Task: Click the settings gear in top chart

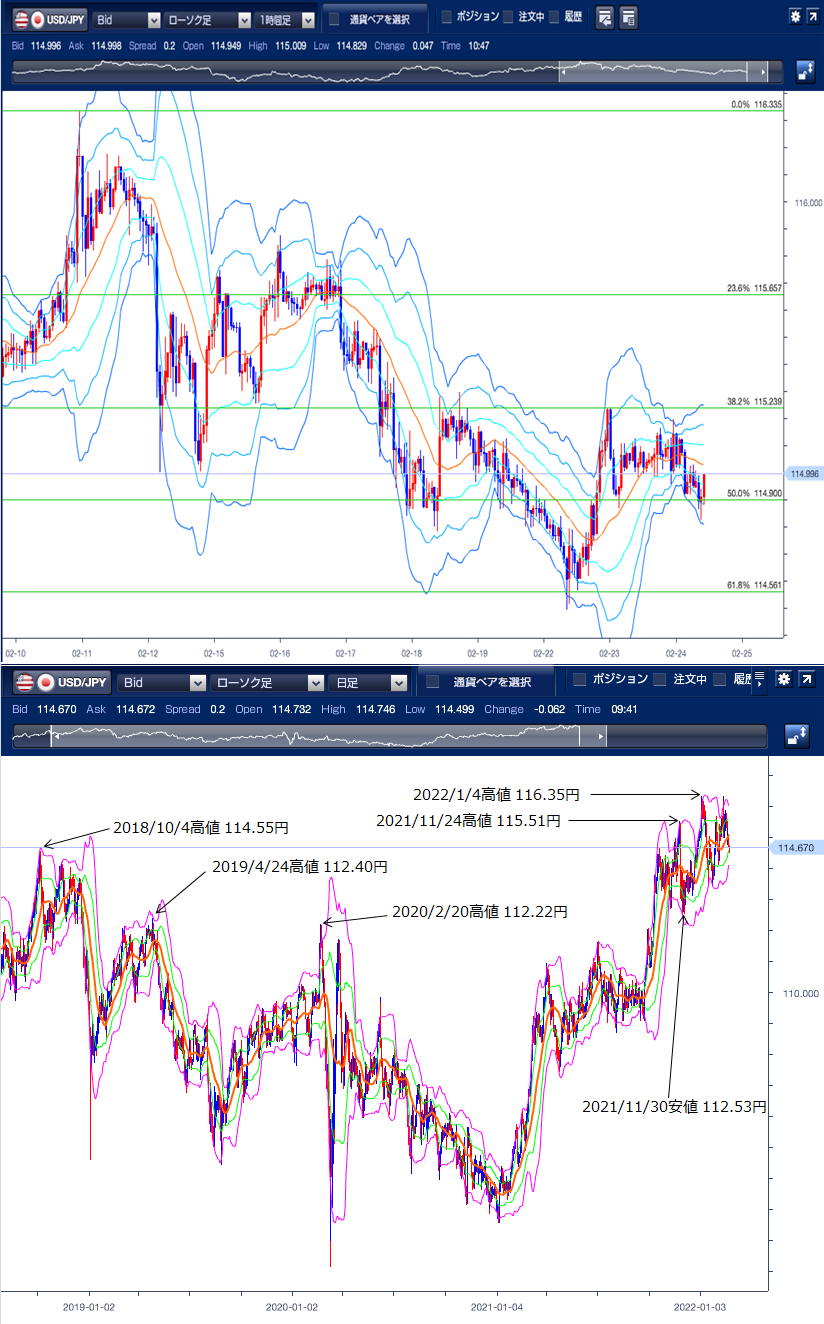Action: coord(794,17)
